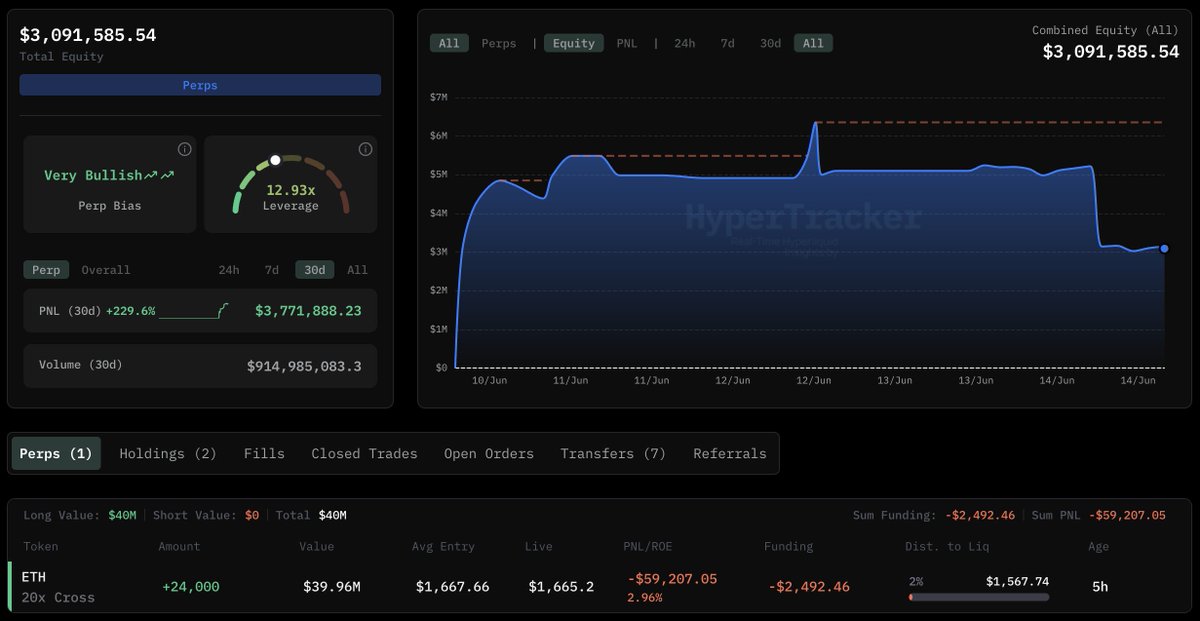Click the chart's latest equity data point
Screen dimensions: 1200x621
[1164, 248]
